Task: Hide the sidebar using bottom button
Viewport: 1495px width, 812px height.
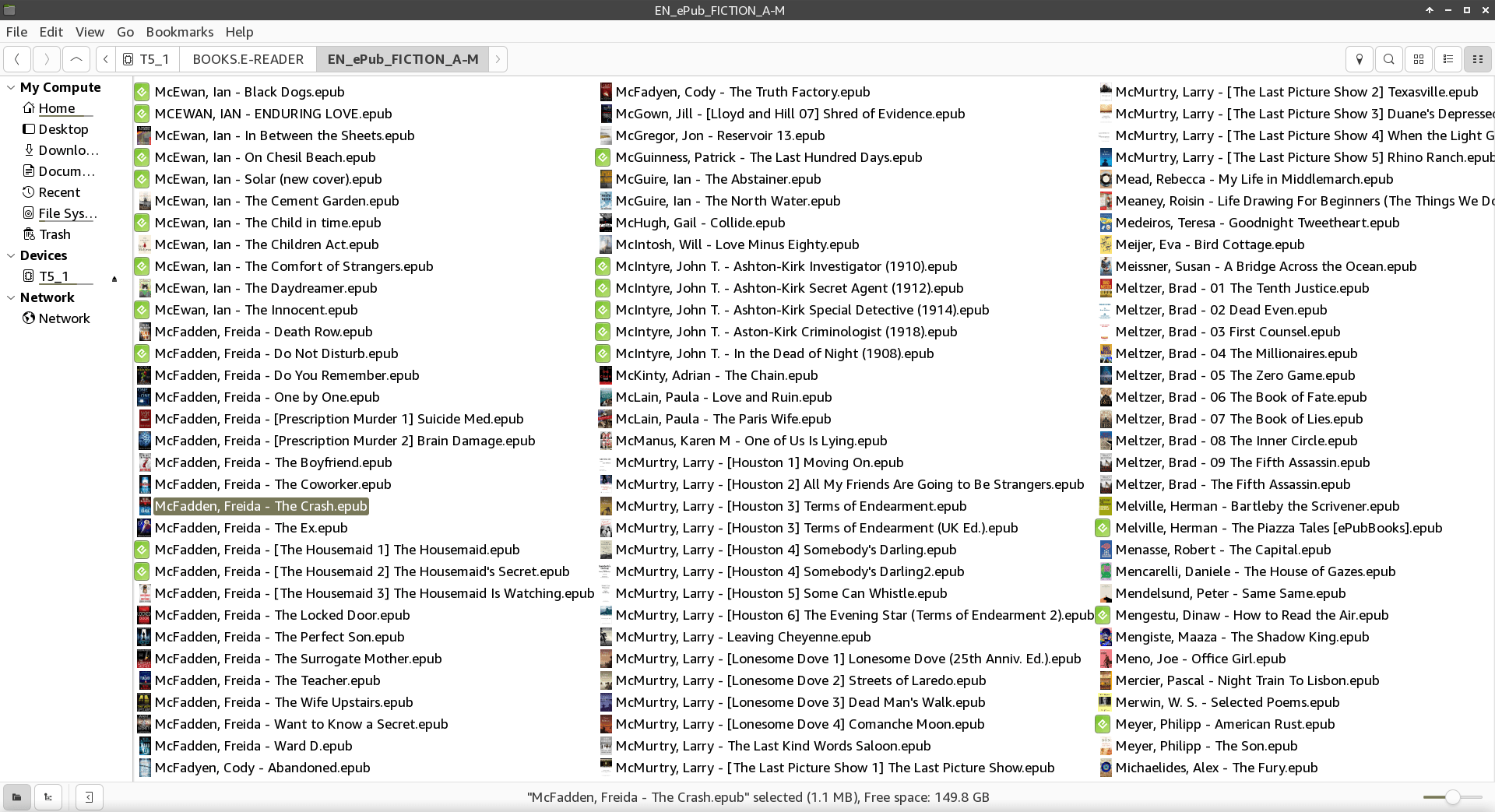Action: tap(90, 797)
